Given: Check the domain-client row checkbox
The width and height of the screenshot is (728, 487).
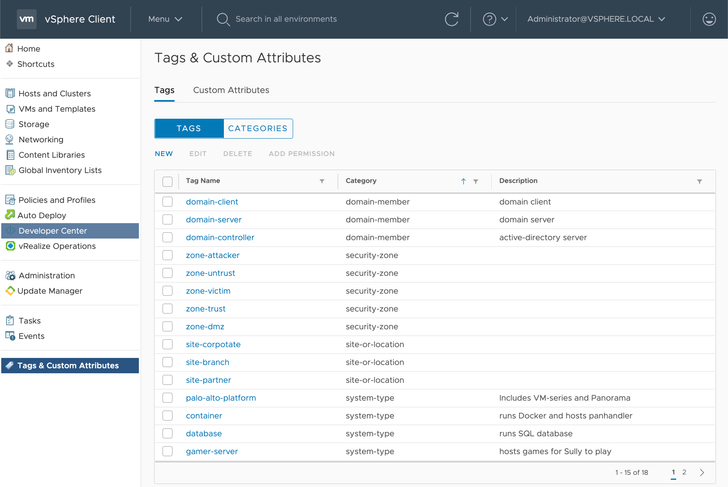Looking at the screenshot, I should 167,202.
